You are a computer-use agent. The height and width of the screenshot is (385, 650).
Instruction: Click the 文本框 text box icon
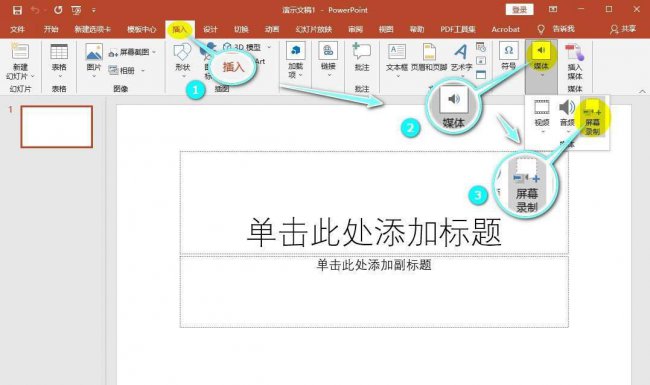[x=396, y=52]
